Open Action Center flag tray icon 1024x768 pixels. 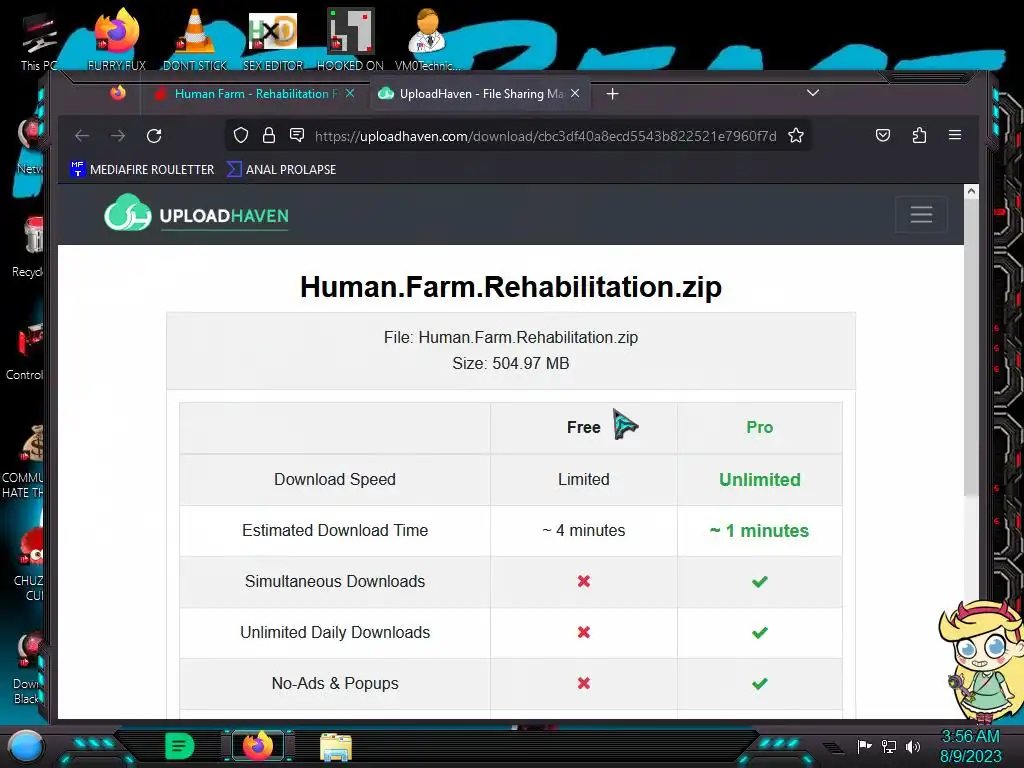[864, 746]
